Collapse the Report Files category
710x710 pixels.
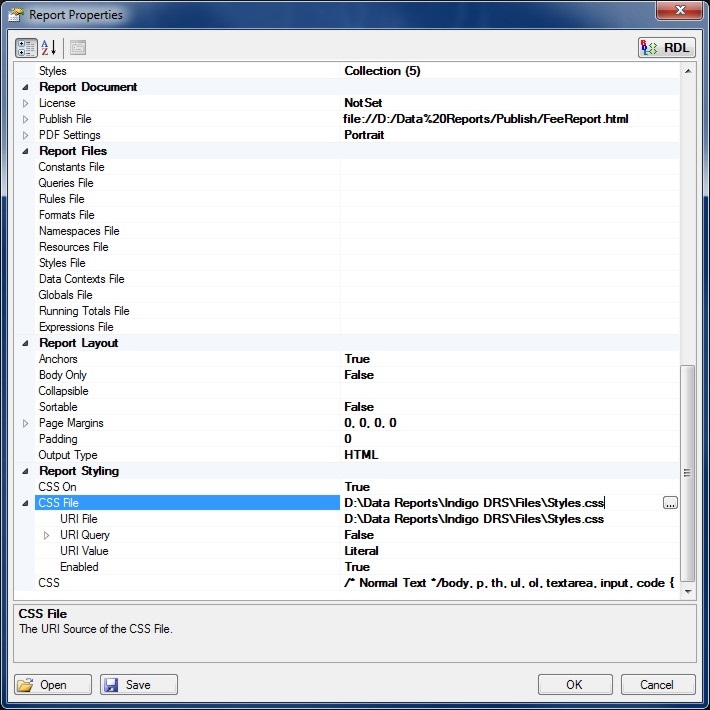point(25,151)
